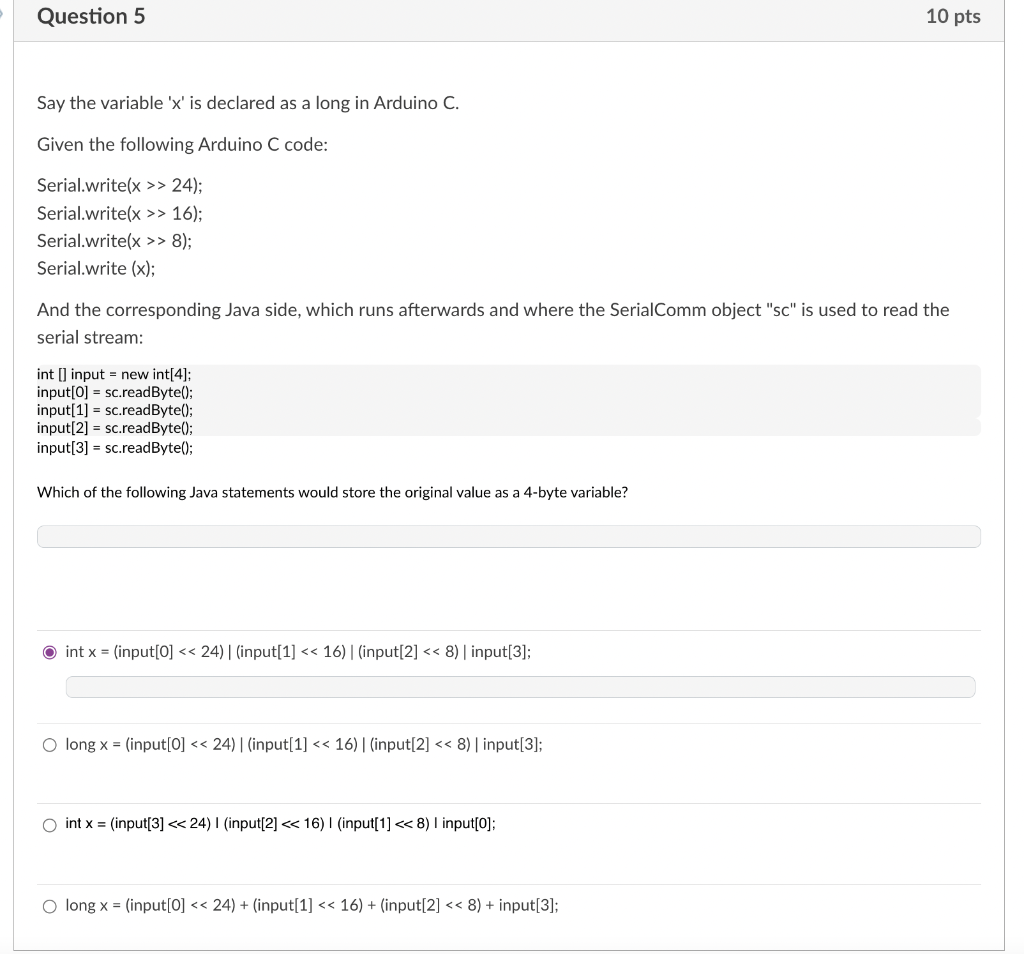Click the feedback box under the selected answer
This screenshot has height=954, width=1024.
[x=520, y=687]
